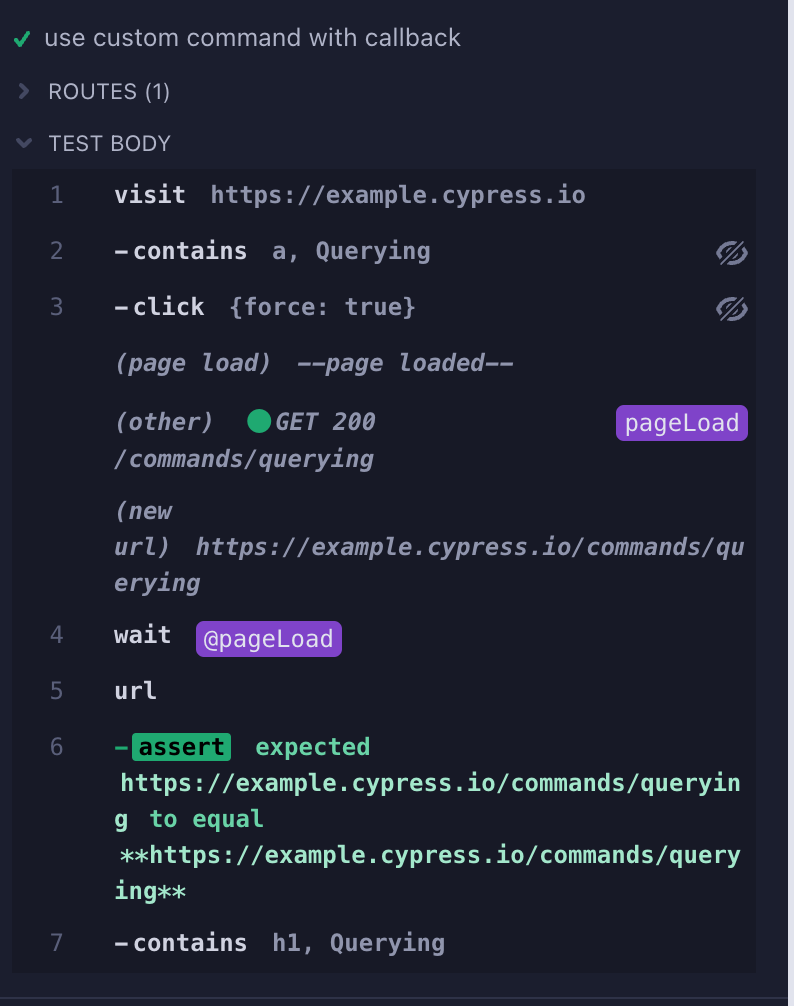Click the GET 200 network request entry
Screen dimensions: 794x1006
coord(325,421)
